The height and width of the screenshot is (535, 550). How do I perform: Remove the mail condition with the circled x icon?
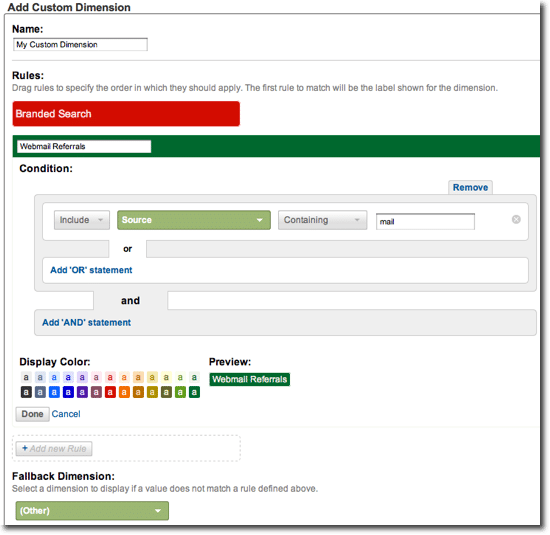[516, 220]
